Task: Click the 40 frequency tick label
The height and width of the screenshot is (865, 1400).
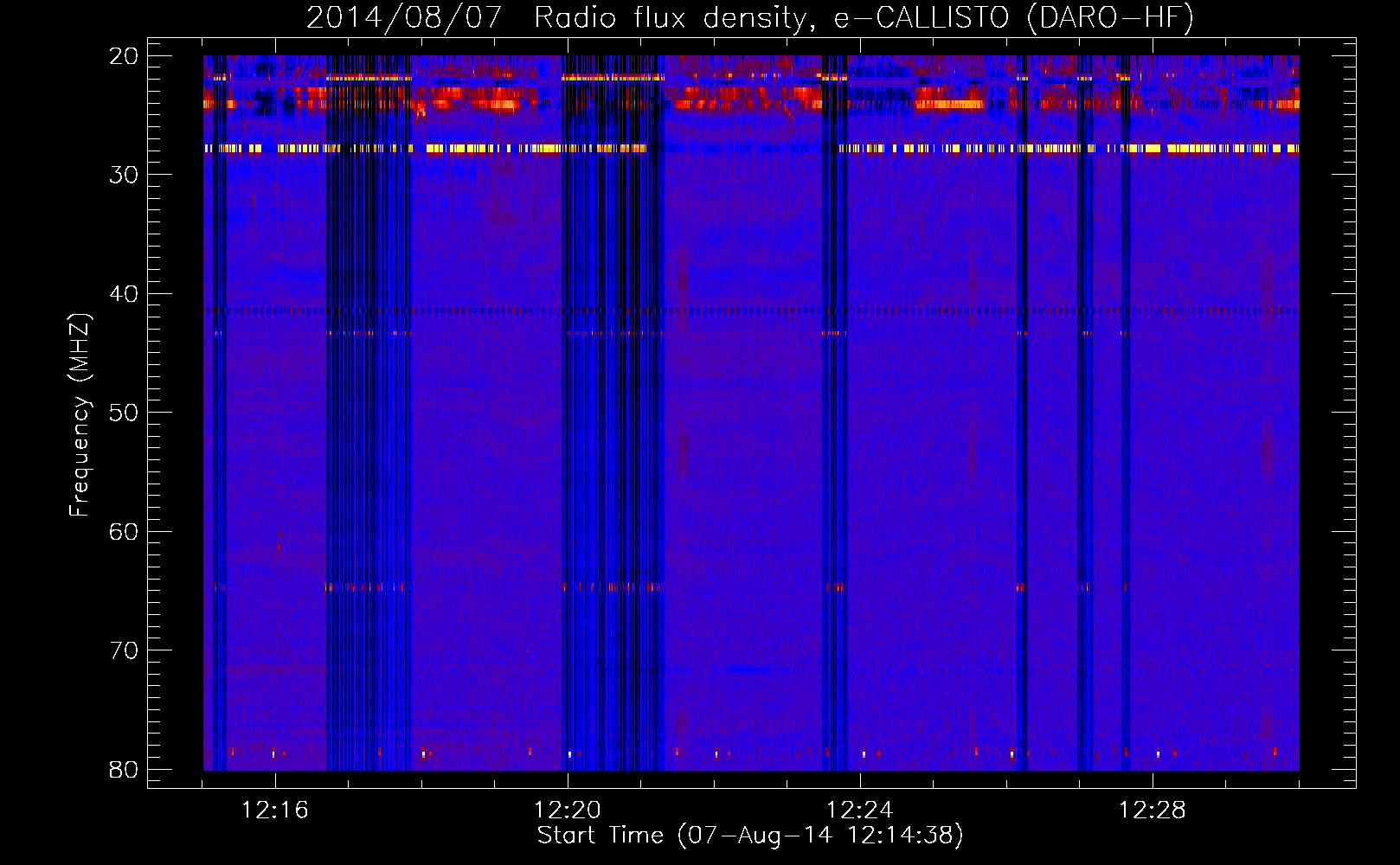Action: point(124,294)
